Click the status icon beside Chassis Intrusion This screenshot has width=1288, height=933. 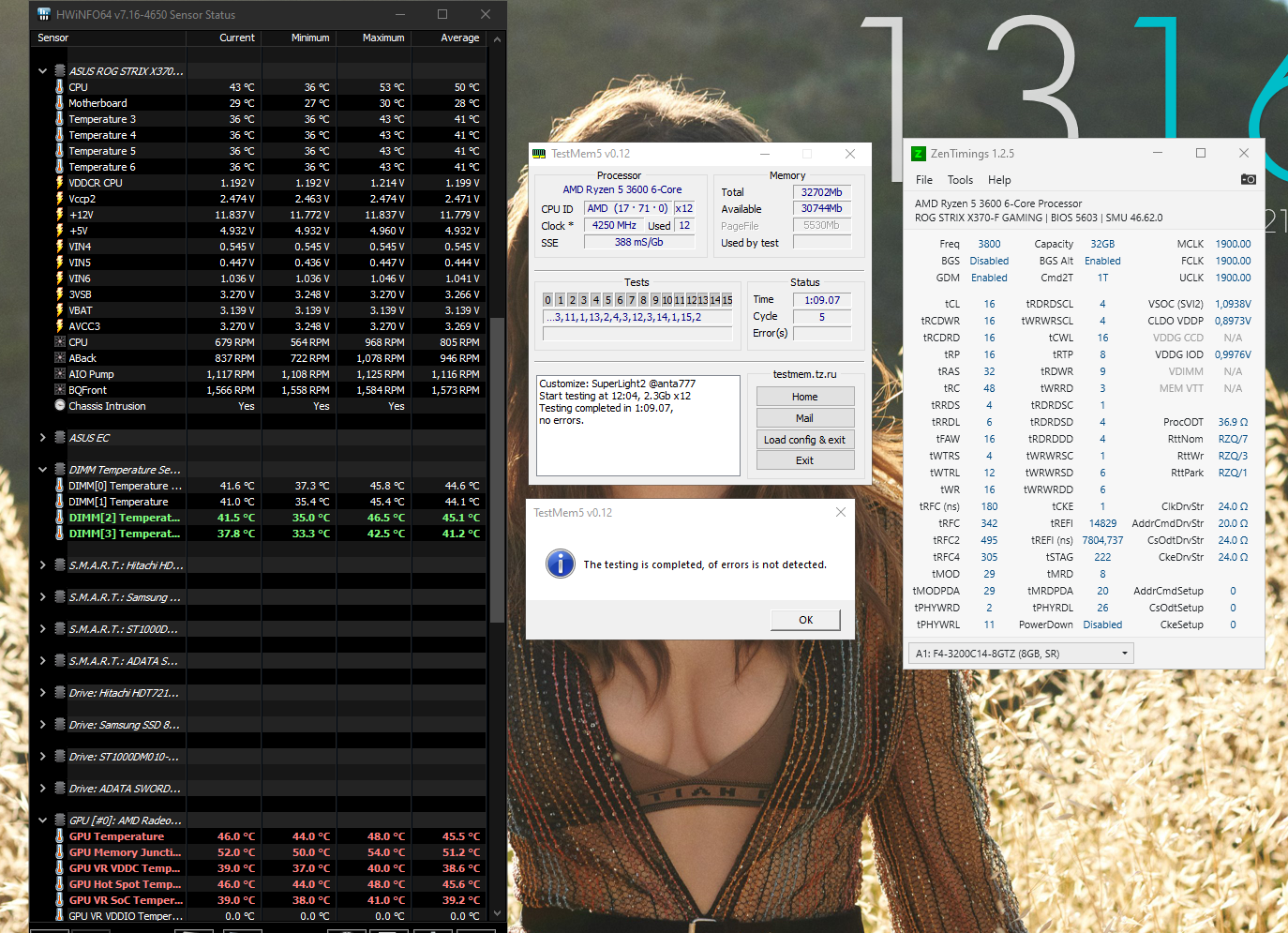pos(60,406)
